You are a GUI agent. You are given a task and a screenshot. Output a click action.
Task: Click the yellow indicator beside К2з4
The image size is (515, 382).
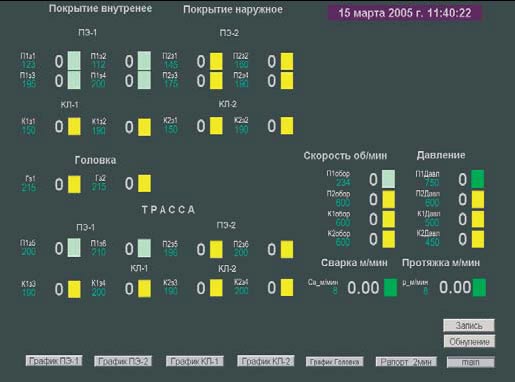click(287, 288)
